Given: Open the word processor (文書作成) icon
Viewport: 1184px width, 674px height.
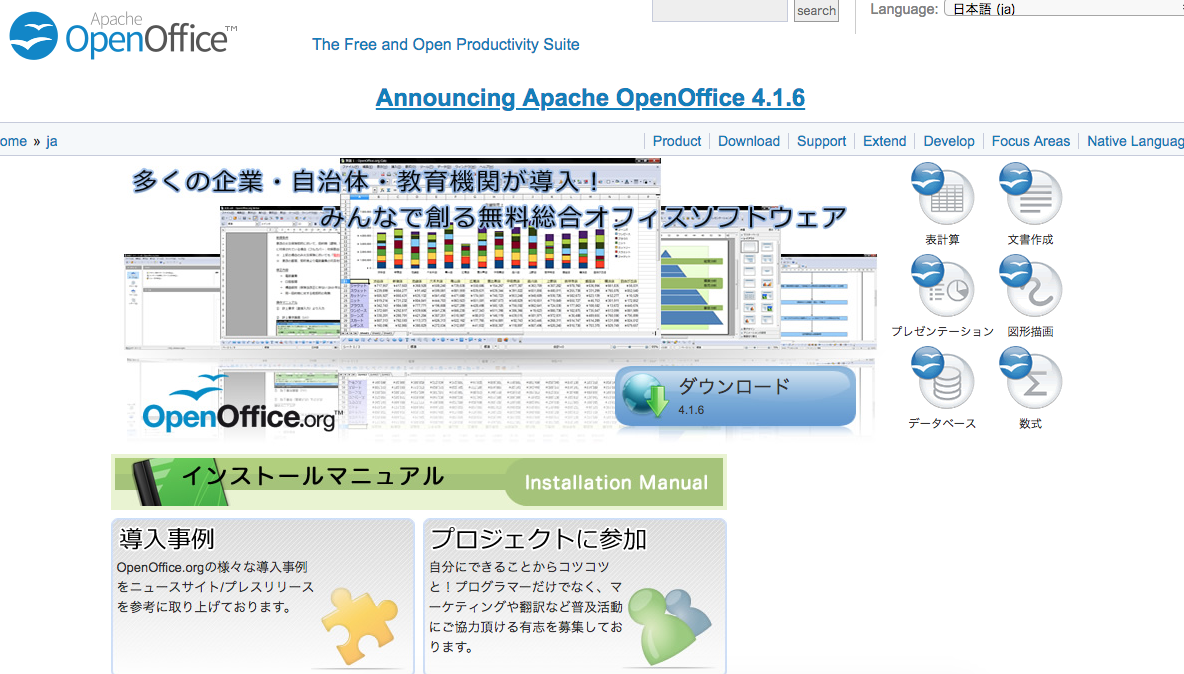Looking at the screenshot, I should (x=1030, y=196).
